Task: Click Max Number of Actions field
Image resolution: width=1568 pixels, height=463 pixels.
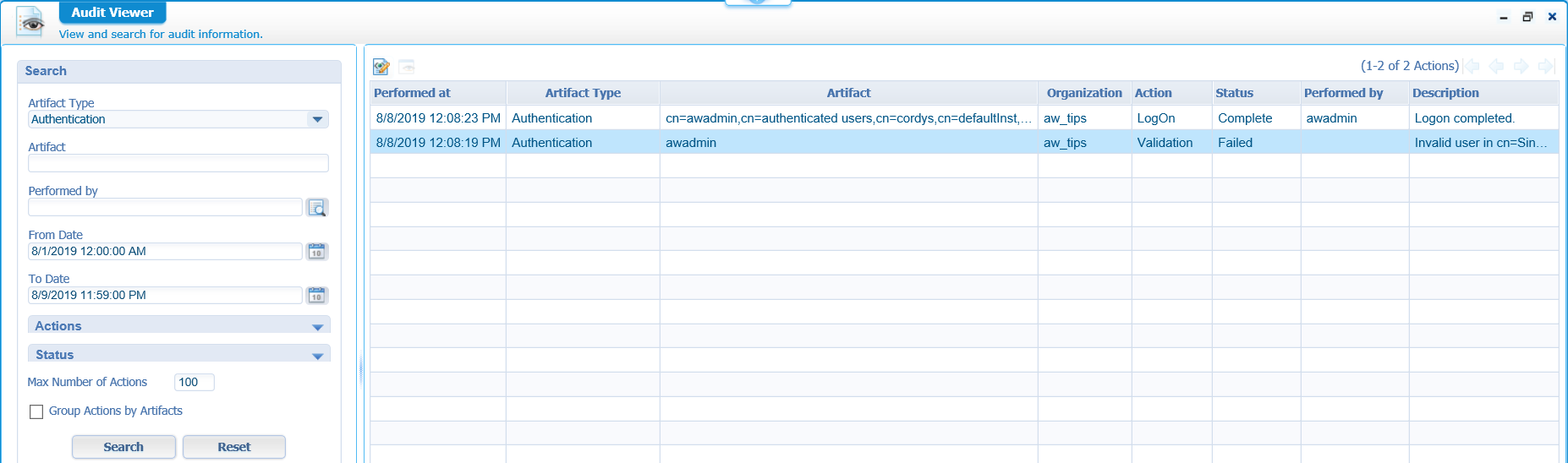Action: click(195, 382)
